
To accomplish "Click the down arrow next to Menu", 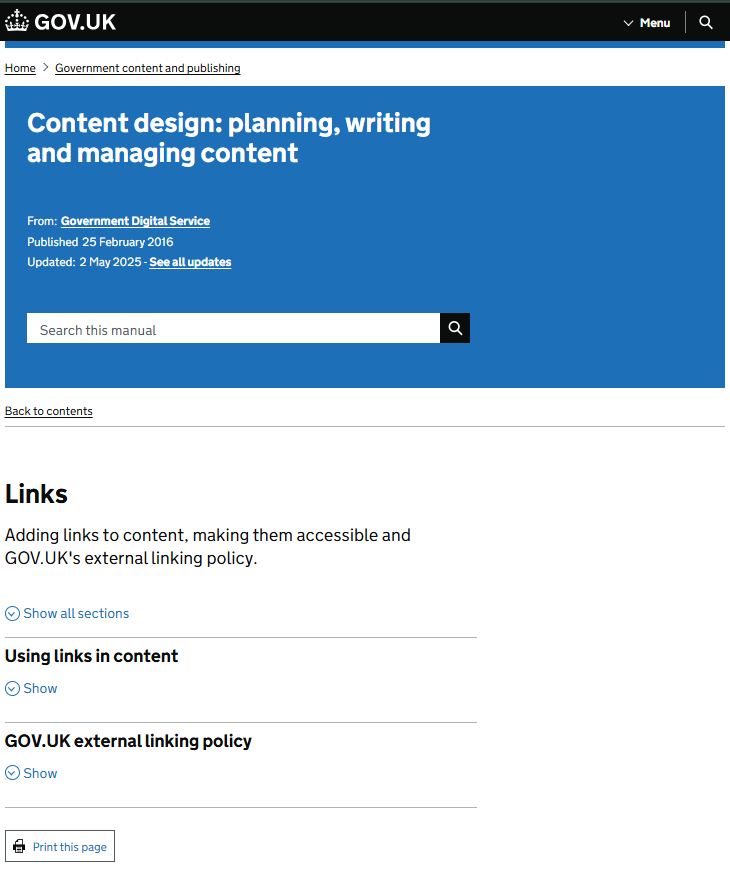I will (x=627, y=22).
